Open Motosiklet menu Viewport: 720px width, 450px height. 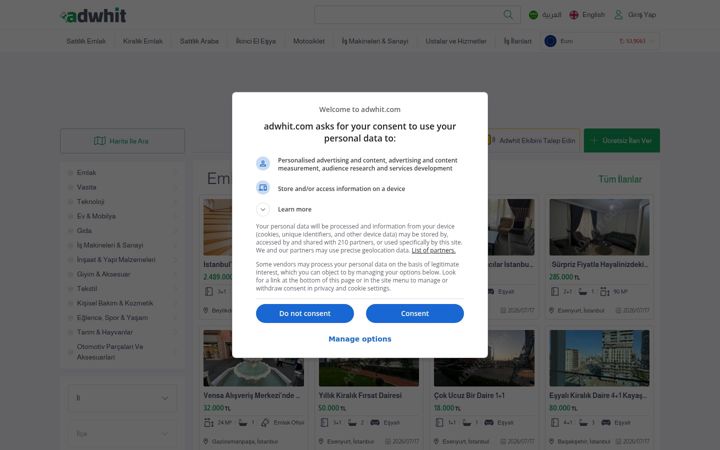[309, 41]
